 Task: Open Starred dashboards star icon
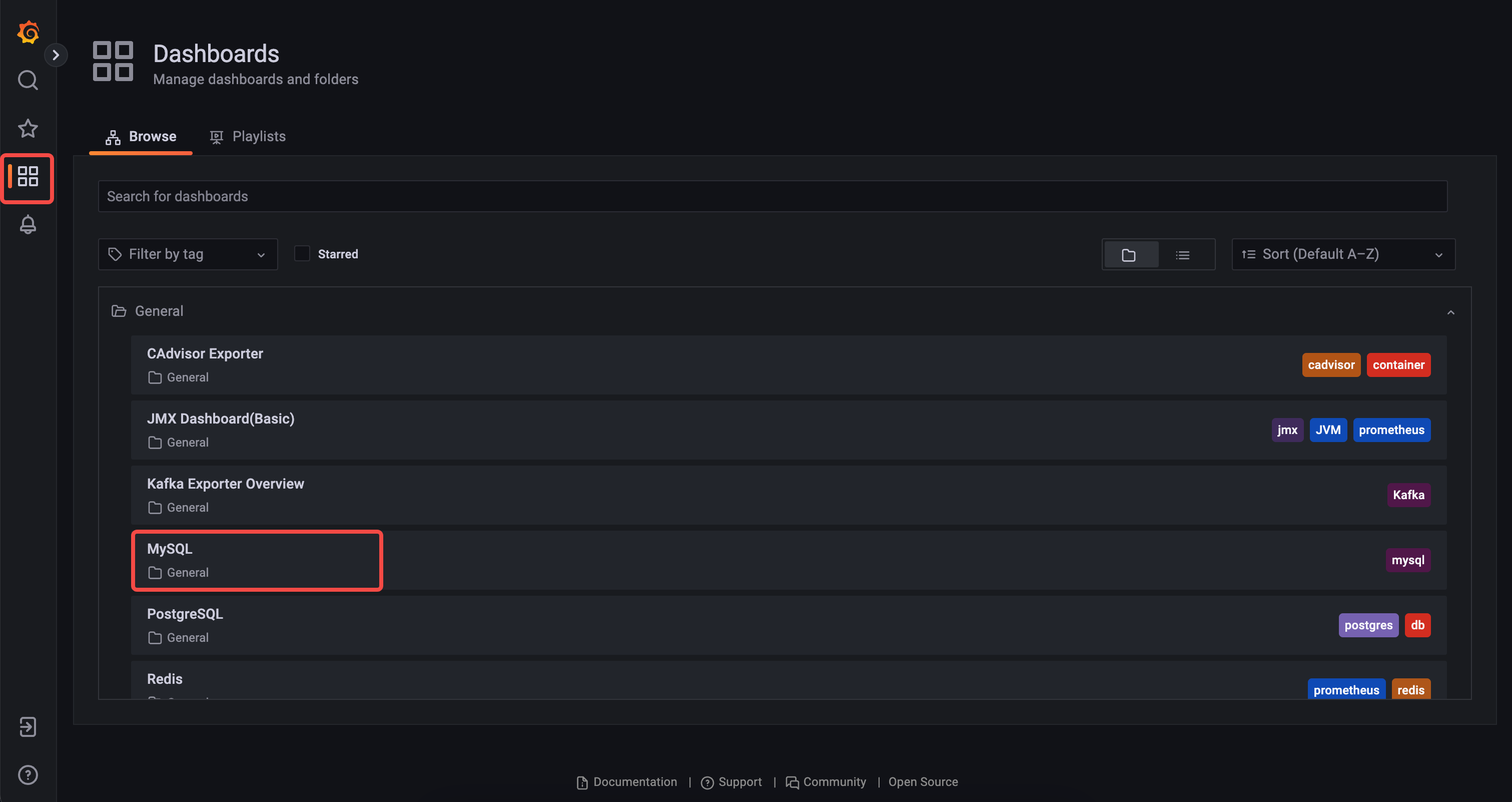pyautogui.click(x=28, y=129)
